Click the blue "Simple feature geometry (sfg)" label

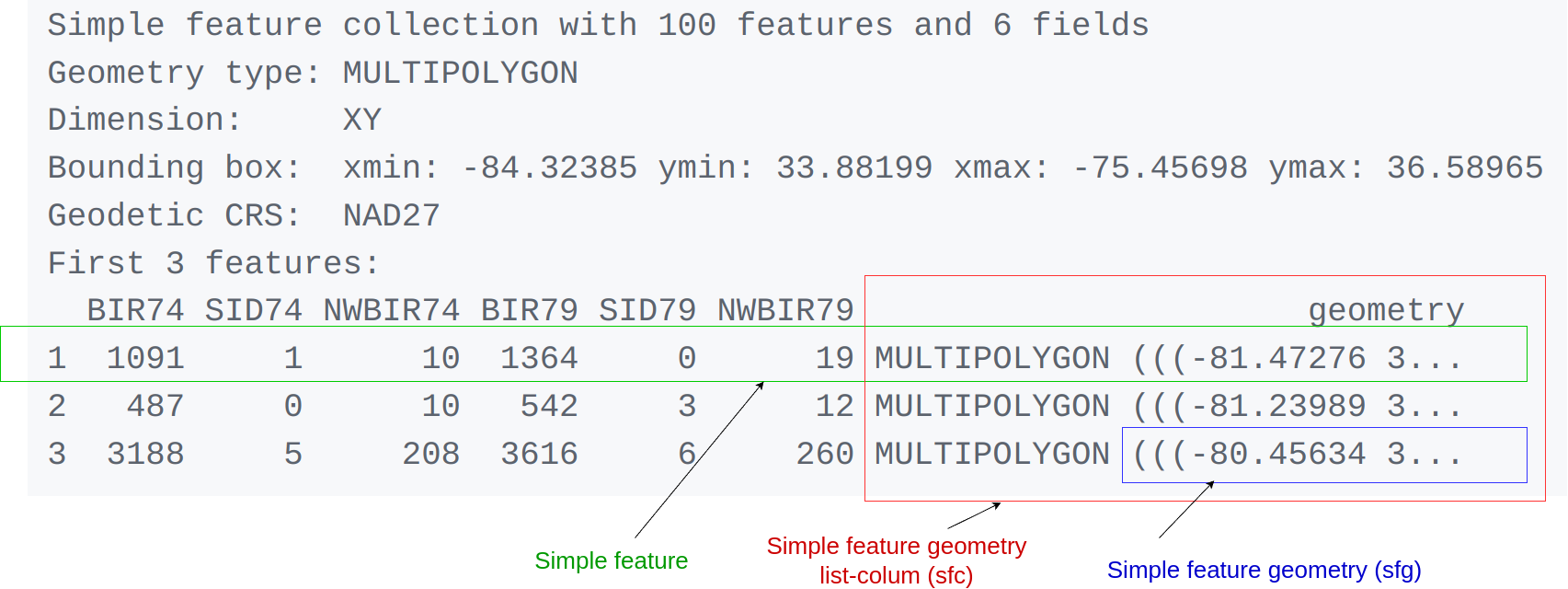(x=1264, y=570)
